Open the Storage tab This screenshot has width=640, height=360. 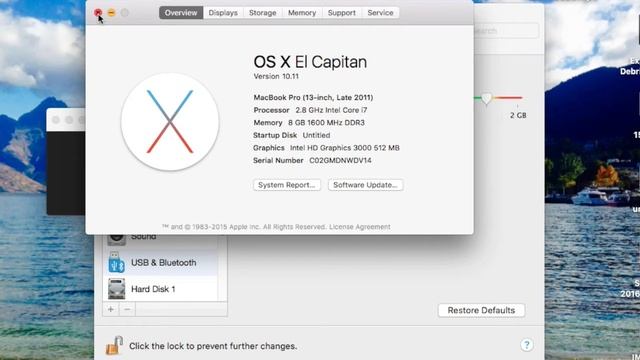point(262,13)
